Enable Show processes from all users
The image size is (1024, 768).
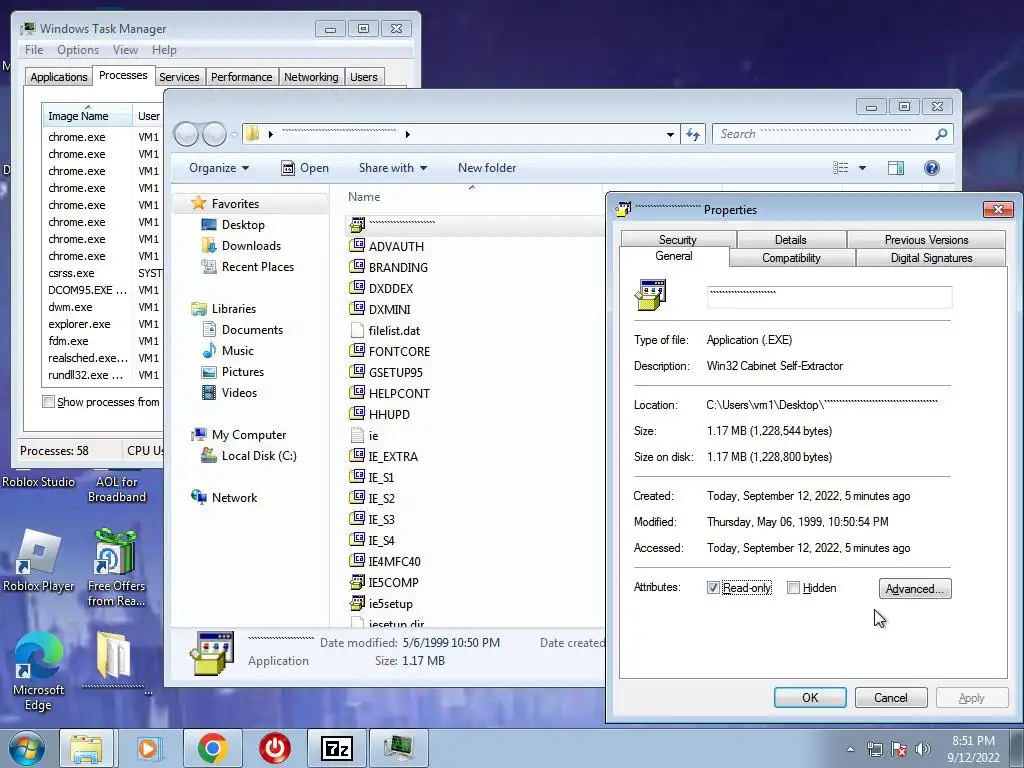tap(48, 402)
